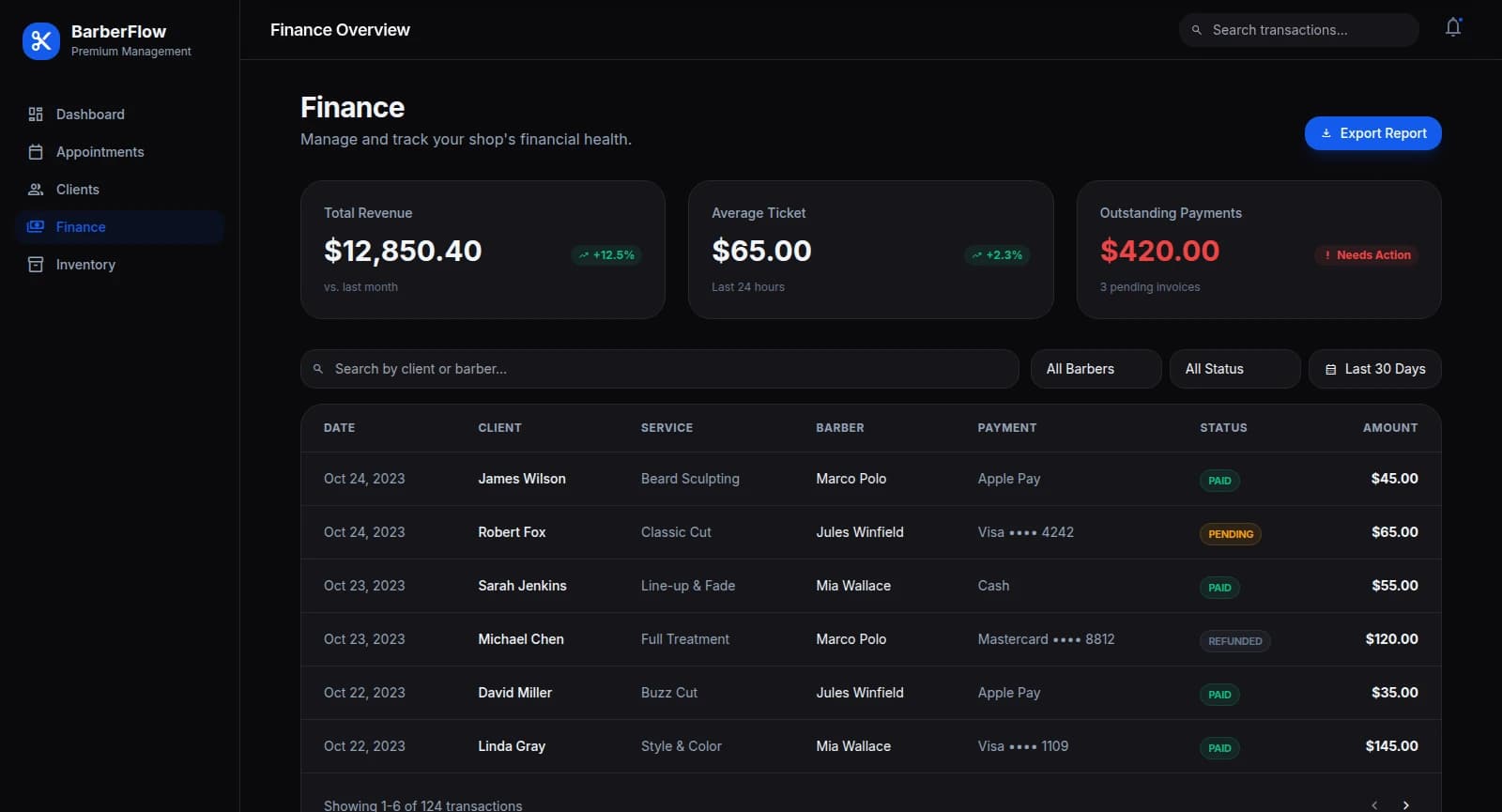Select client David Miller

(x=515, y=693)
